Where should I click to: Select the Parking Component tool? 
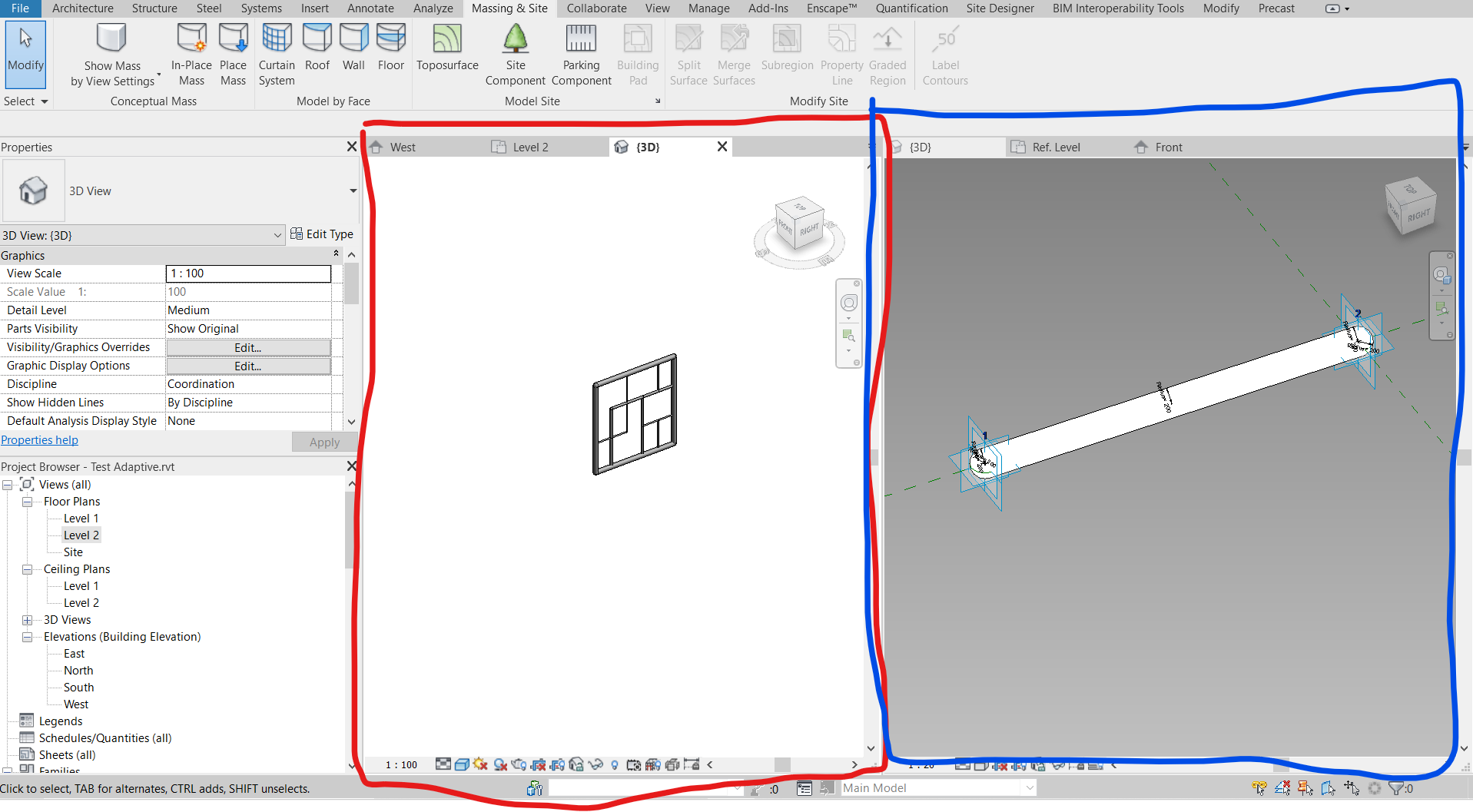[x=581, y=53]
